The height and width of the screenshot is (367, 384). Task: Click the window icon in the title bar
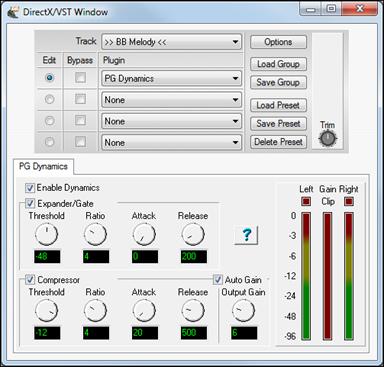click(13, 12)
